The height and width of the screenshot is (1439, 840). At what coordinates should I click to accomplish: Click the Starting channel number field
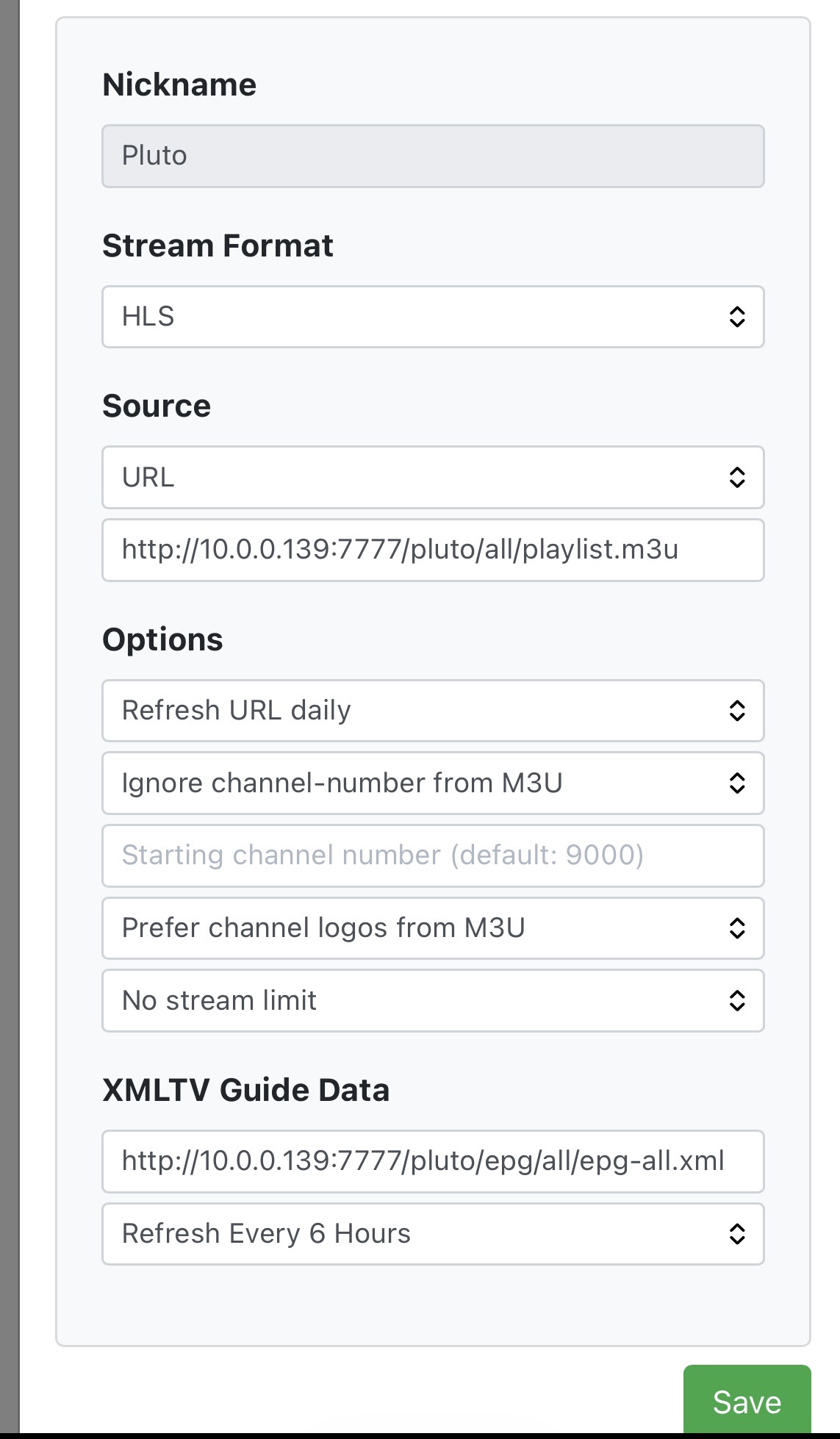coord(432,855)
